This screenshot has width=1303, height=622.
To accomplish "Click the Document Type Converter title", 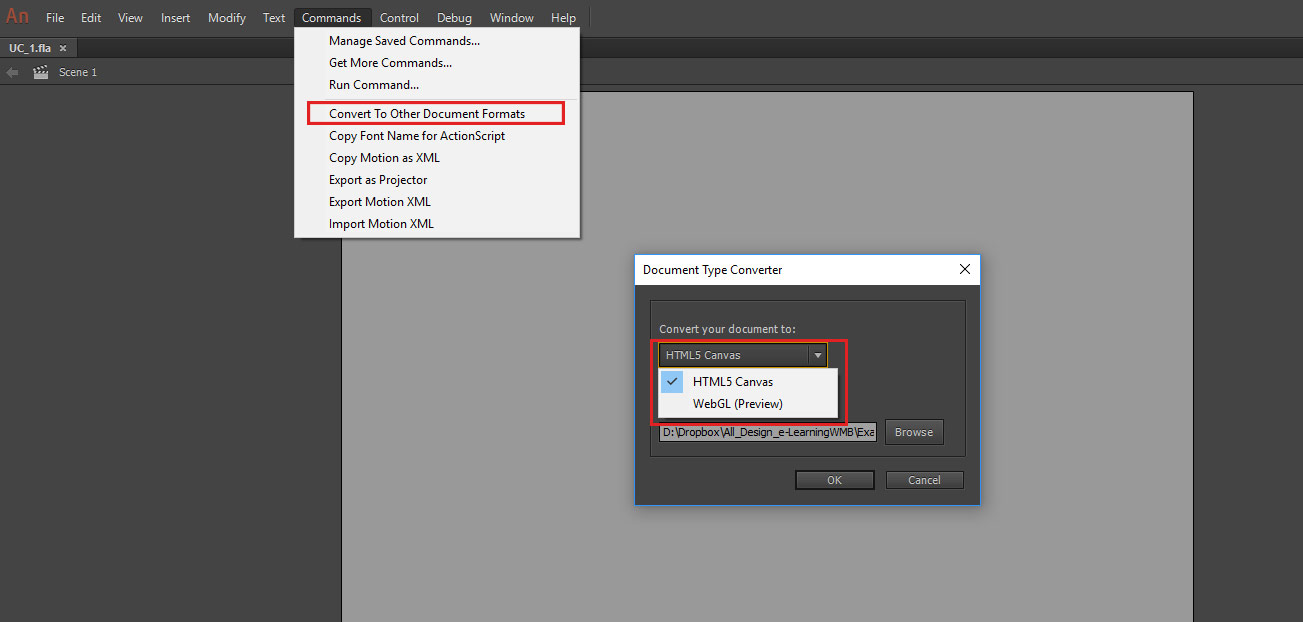I will (x=713, y=270).
